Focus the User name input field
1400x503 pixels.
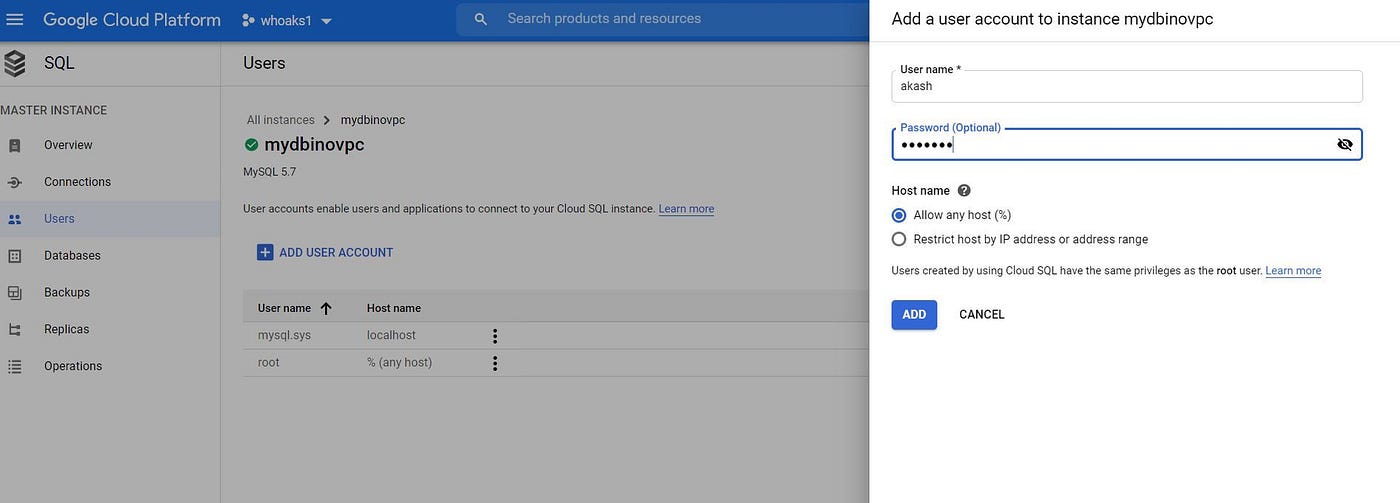point(1127,86)
